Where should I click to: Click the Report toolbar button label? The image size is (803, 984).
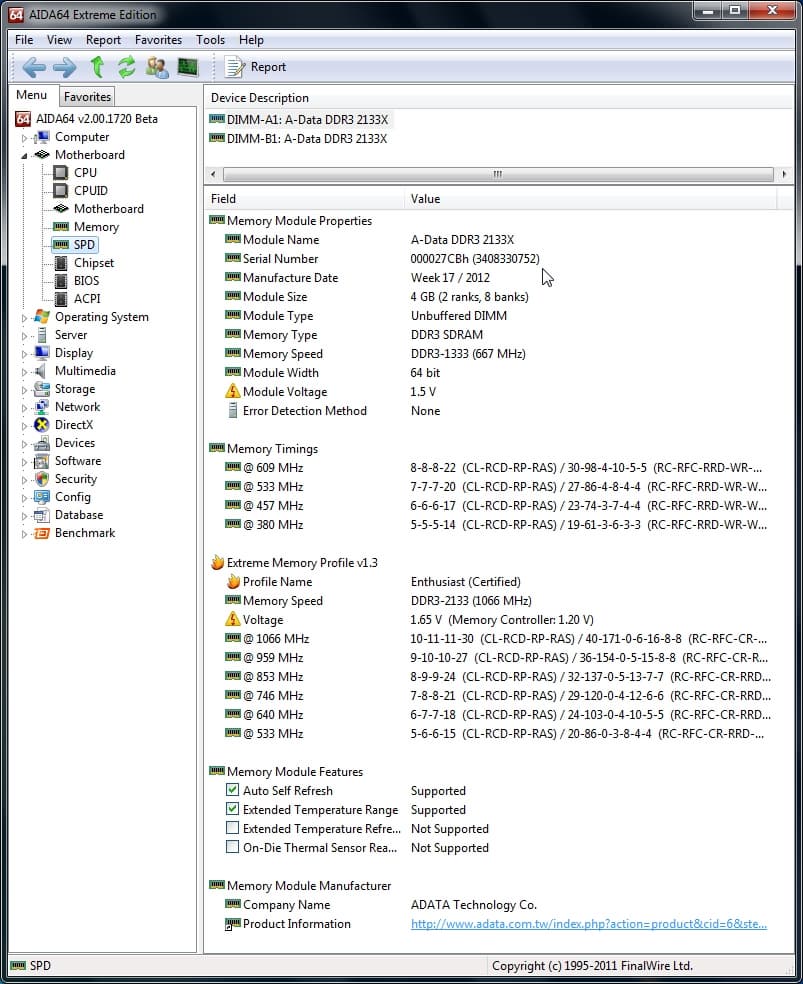point(268,67)
